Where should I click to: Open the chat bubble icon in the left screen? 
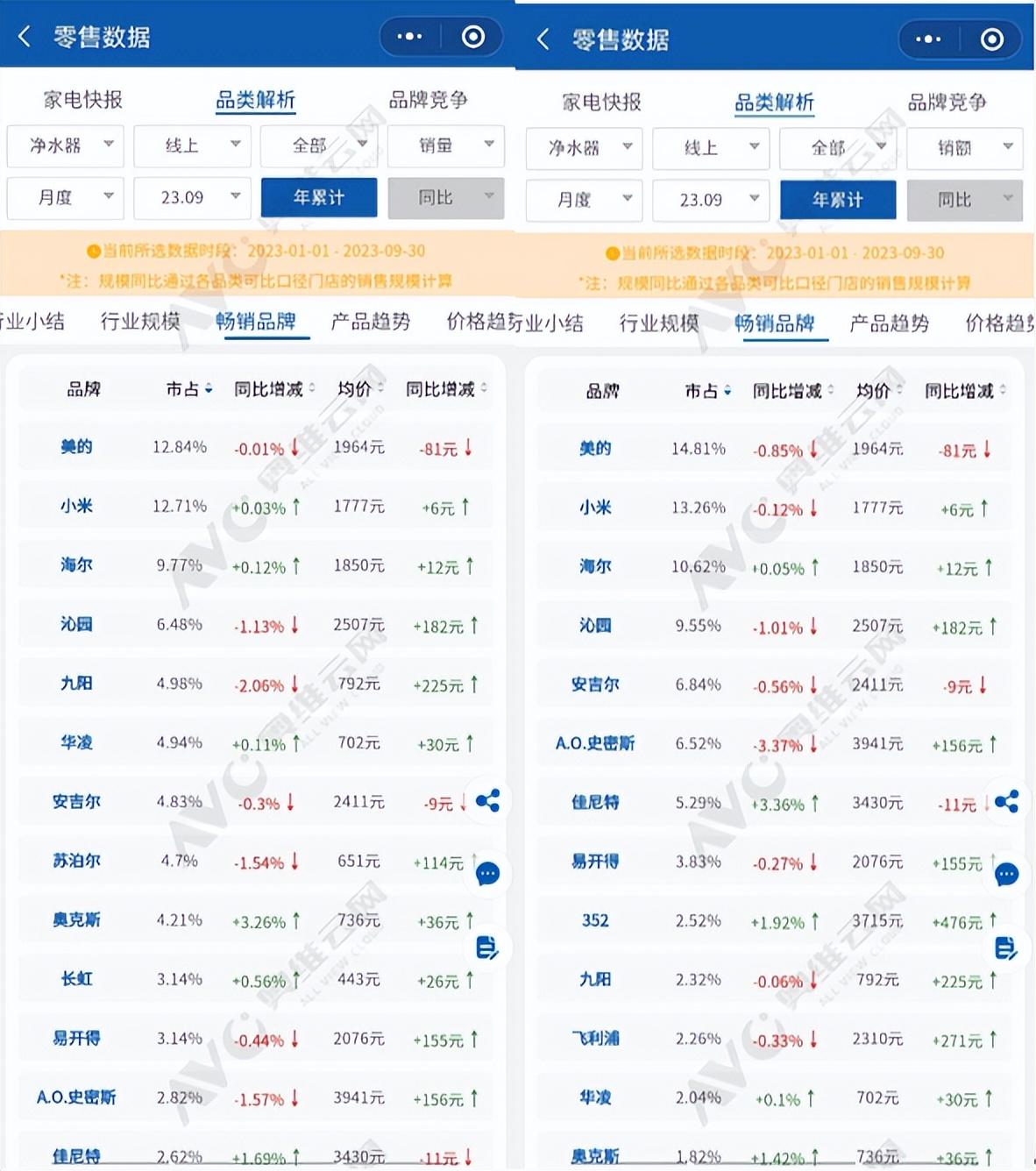click(x=487, y=874)
